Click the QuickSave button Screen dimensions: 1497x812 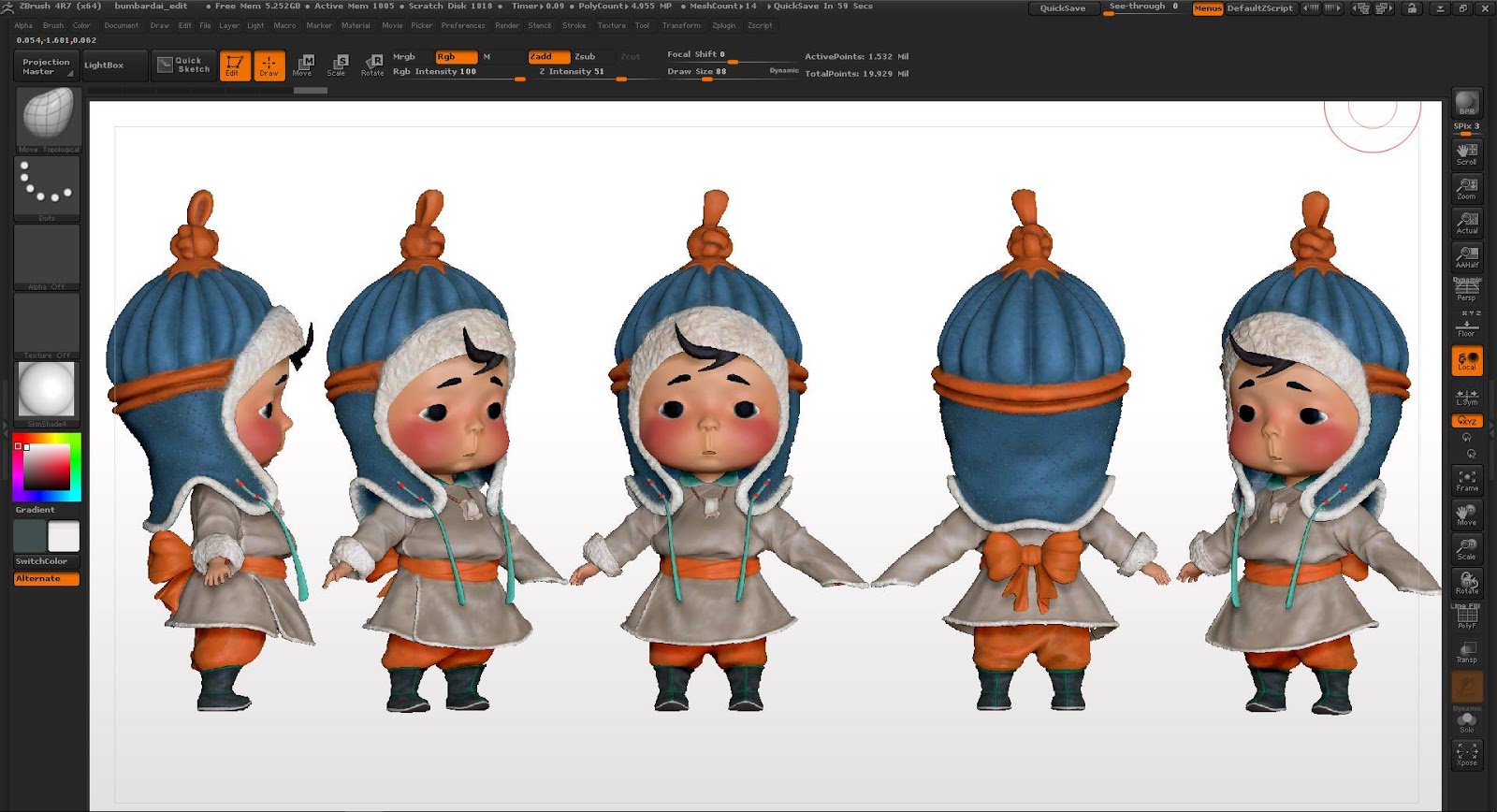point(1063,8)
